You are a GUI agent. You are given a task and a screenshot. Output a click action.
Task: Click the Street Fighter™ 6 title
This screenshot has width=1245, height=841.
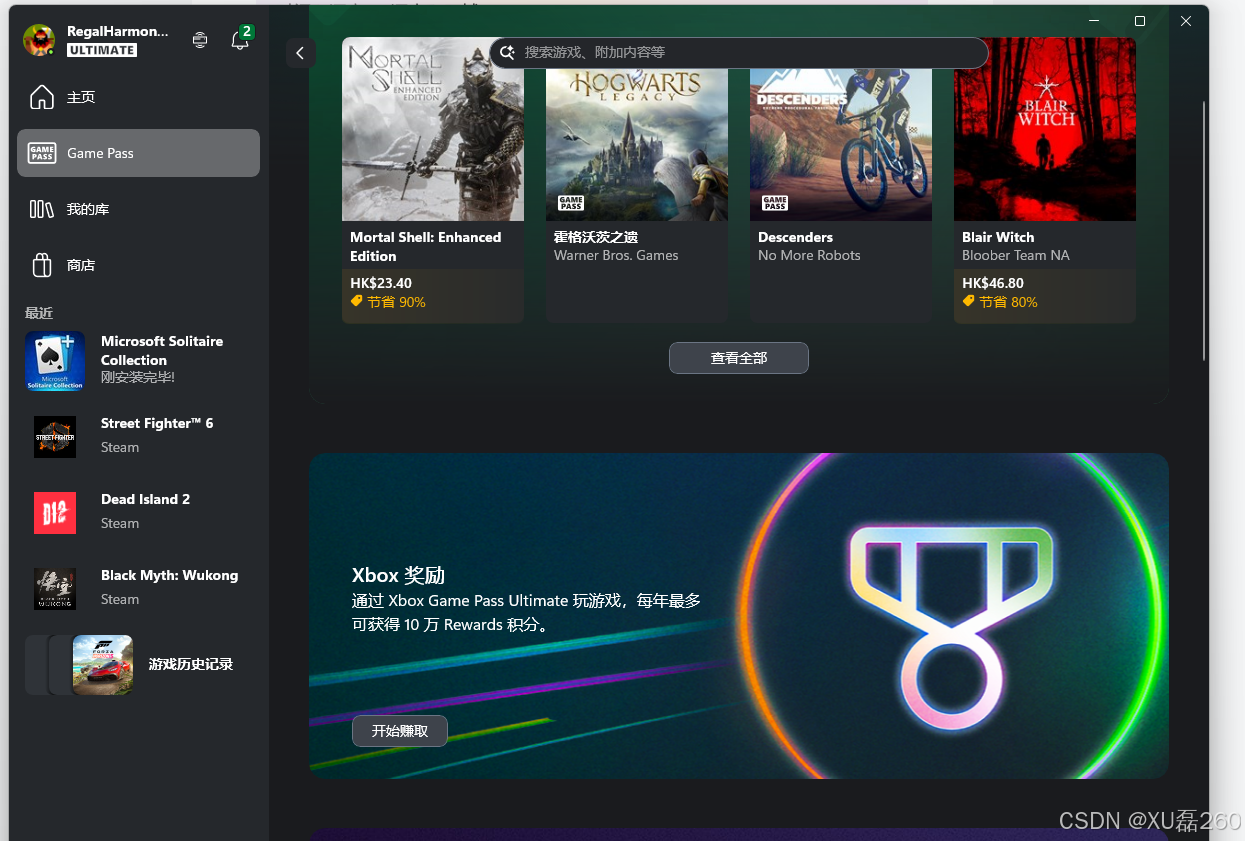point(157,423)
